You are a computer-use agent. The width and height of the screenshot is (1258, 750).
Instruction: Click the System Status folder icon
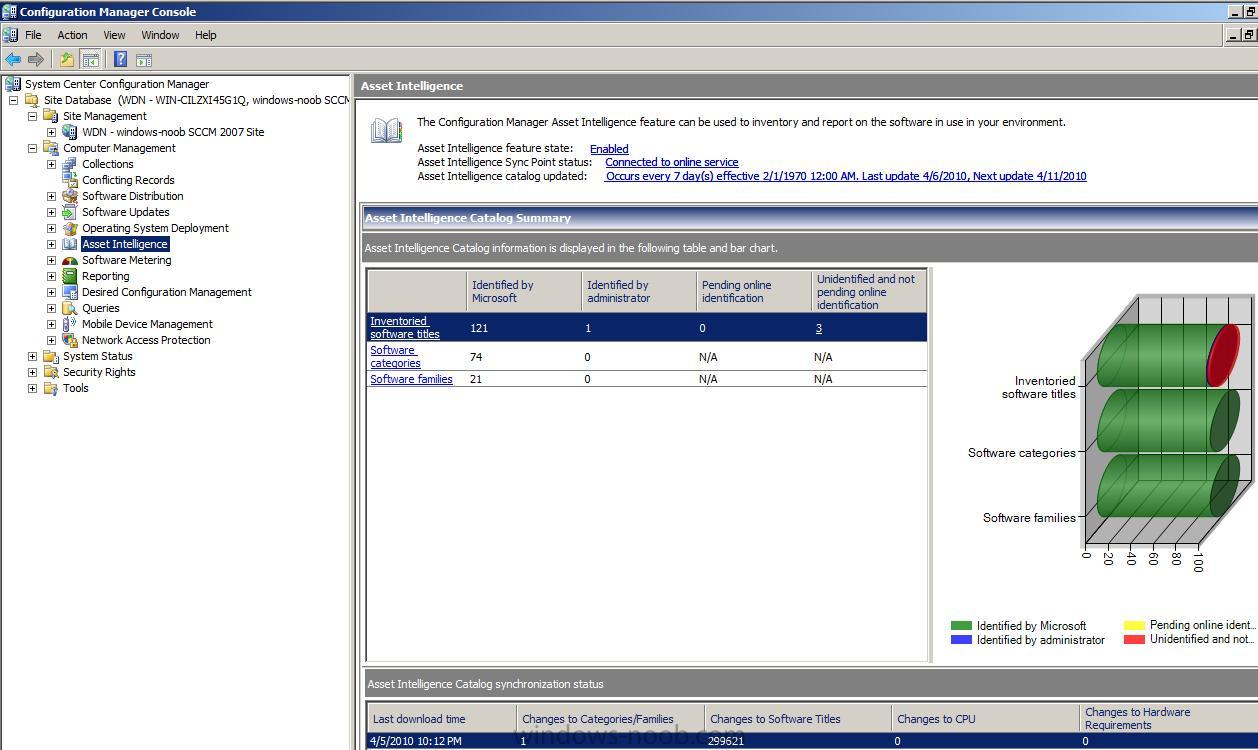(x=51, y=356)
